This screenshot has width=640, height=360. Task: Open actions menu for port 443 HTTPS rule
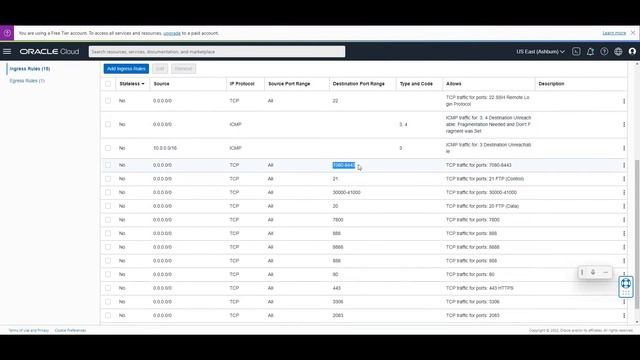[x=624, y=288]
